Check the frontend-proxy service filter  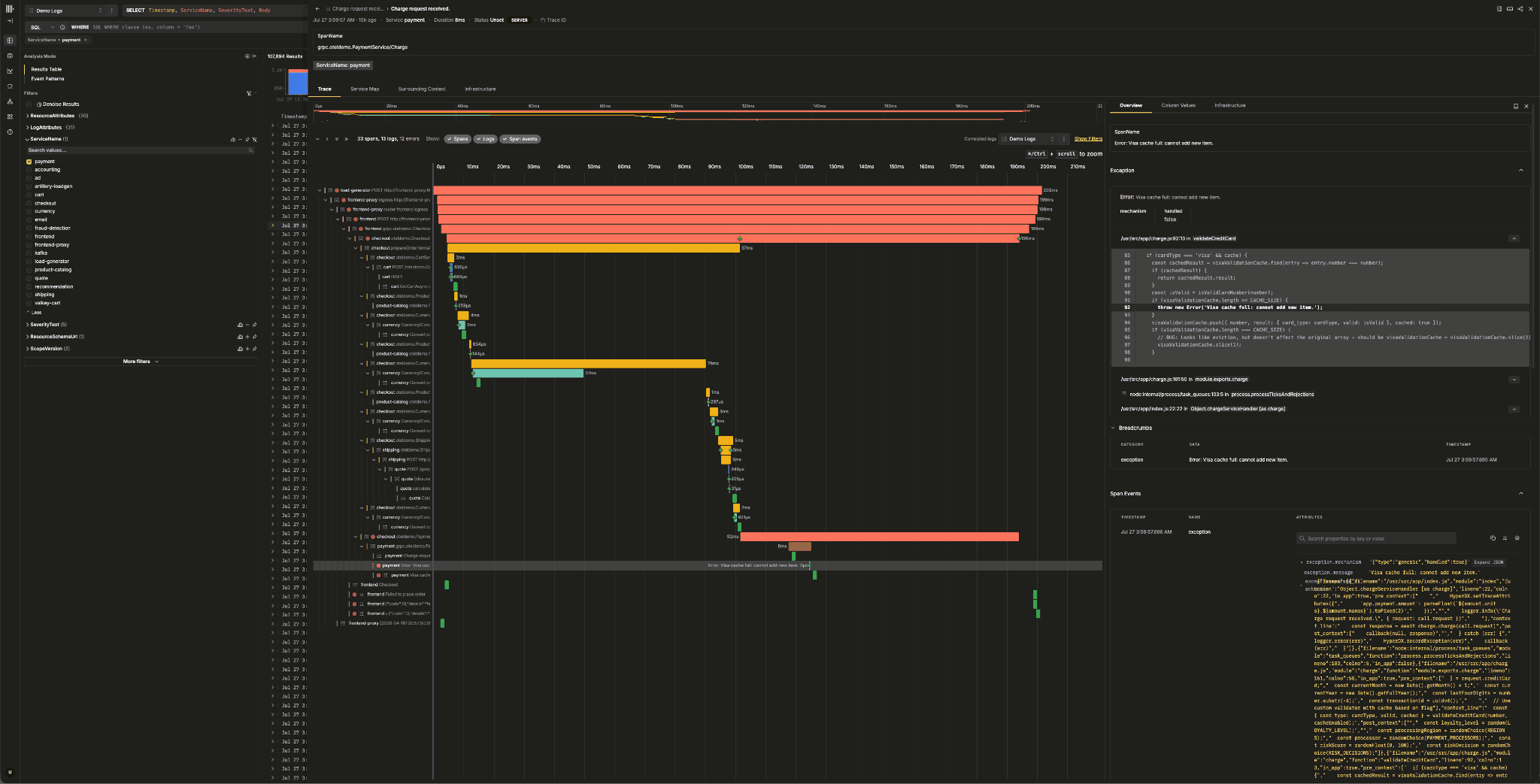coord(29,245)
